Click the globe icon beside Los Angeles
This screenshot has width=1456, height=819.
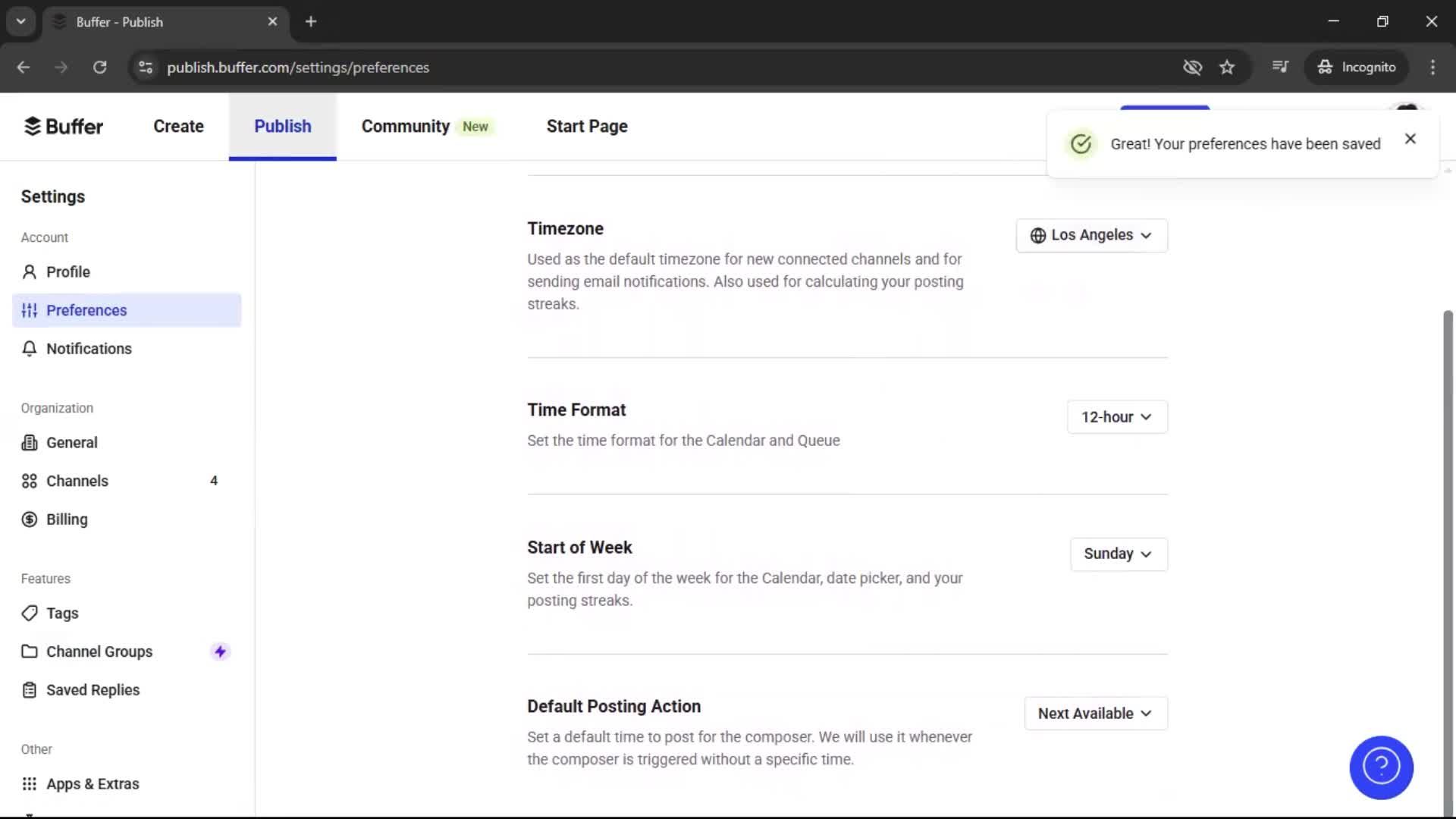pyautogui.click(x=1039, y=235)
